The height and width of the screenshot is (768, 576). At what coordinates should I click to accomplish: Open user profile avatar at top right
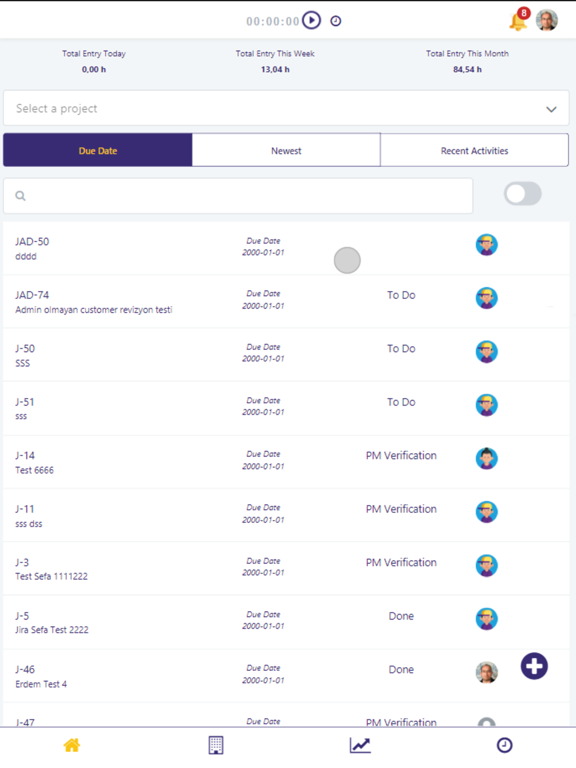(547, 20)
